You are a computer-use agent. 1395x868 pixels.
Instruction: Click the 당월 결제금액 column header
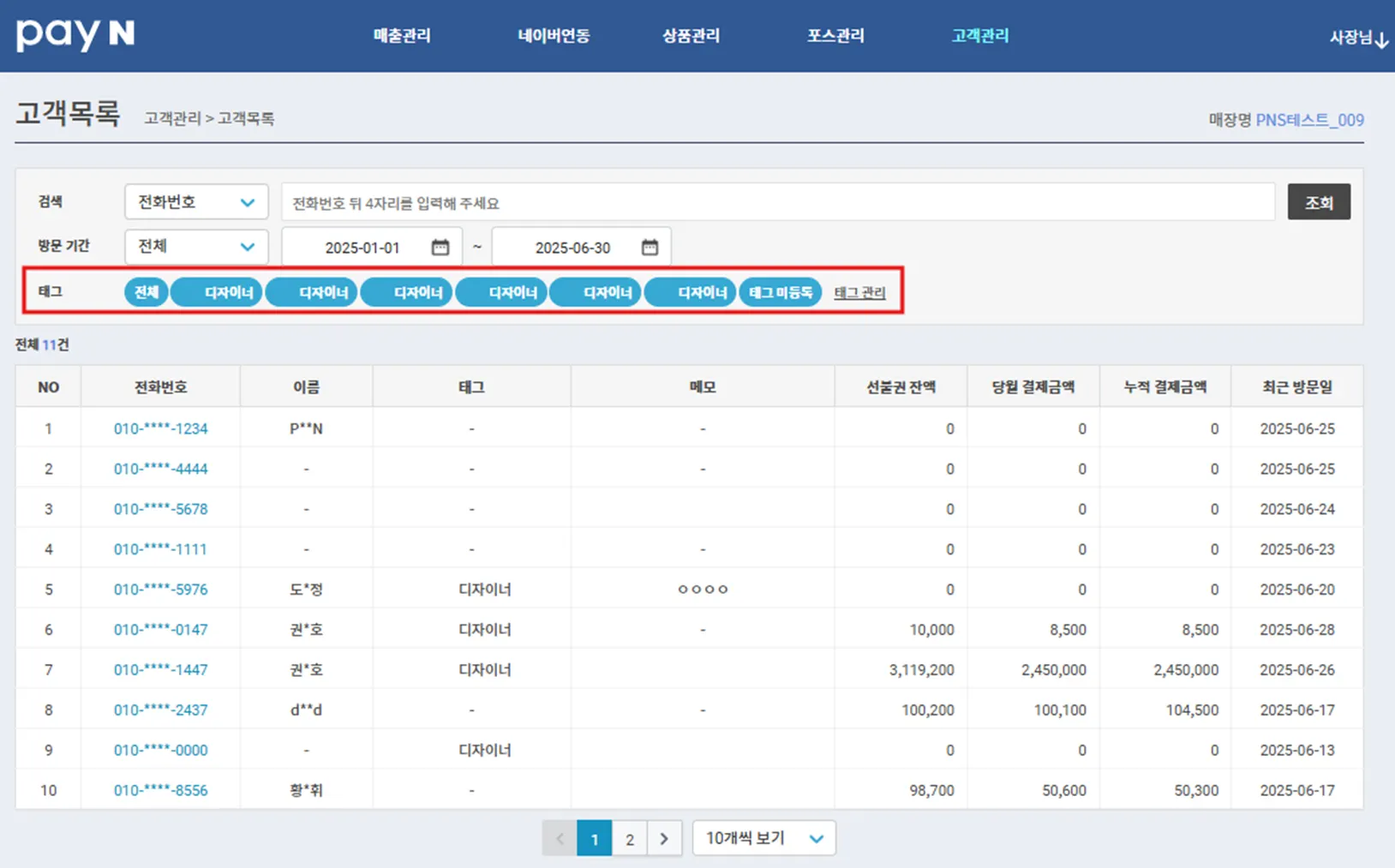pos(1033,387)
